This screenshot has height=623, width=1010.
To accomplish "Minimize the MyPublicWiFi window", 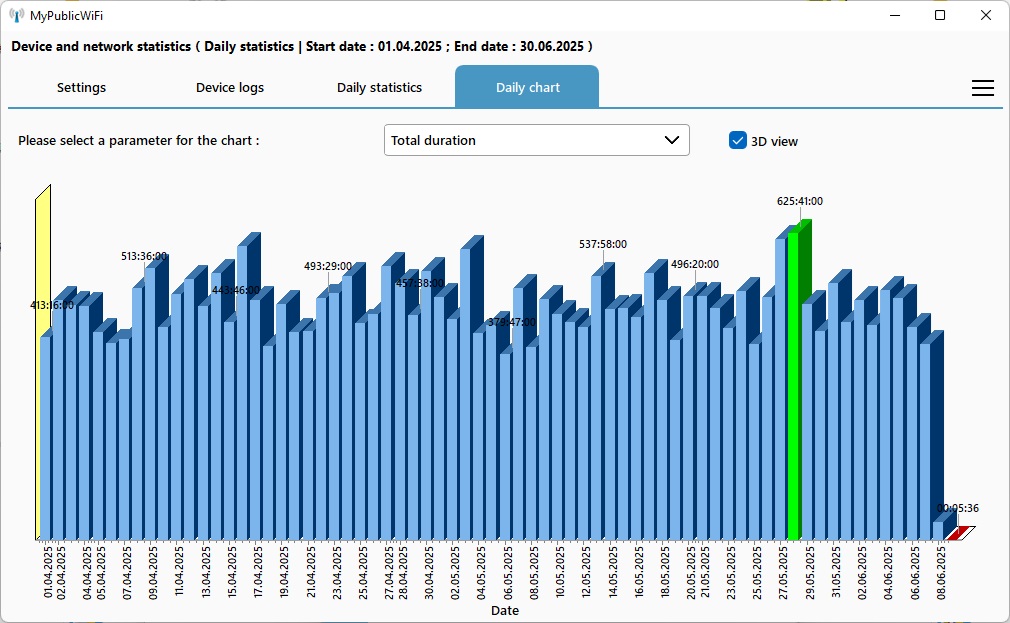I will 894,15.
